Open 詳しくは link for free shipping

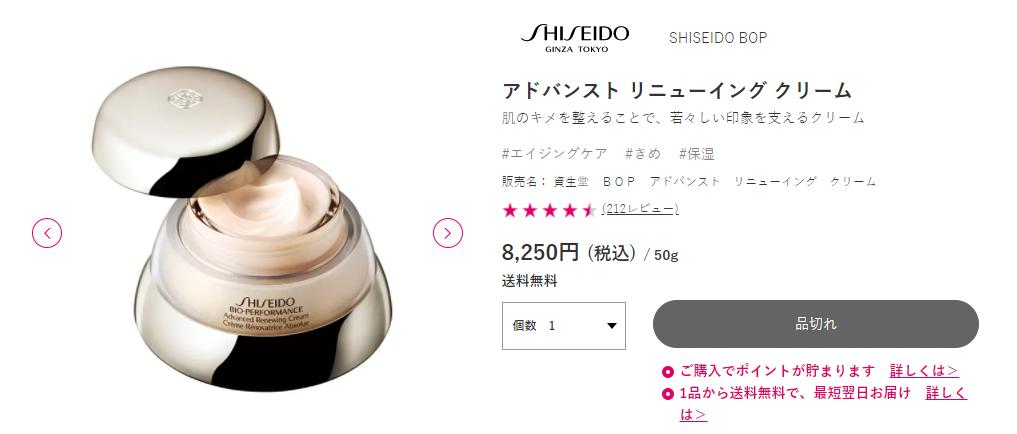point(946,392)
